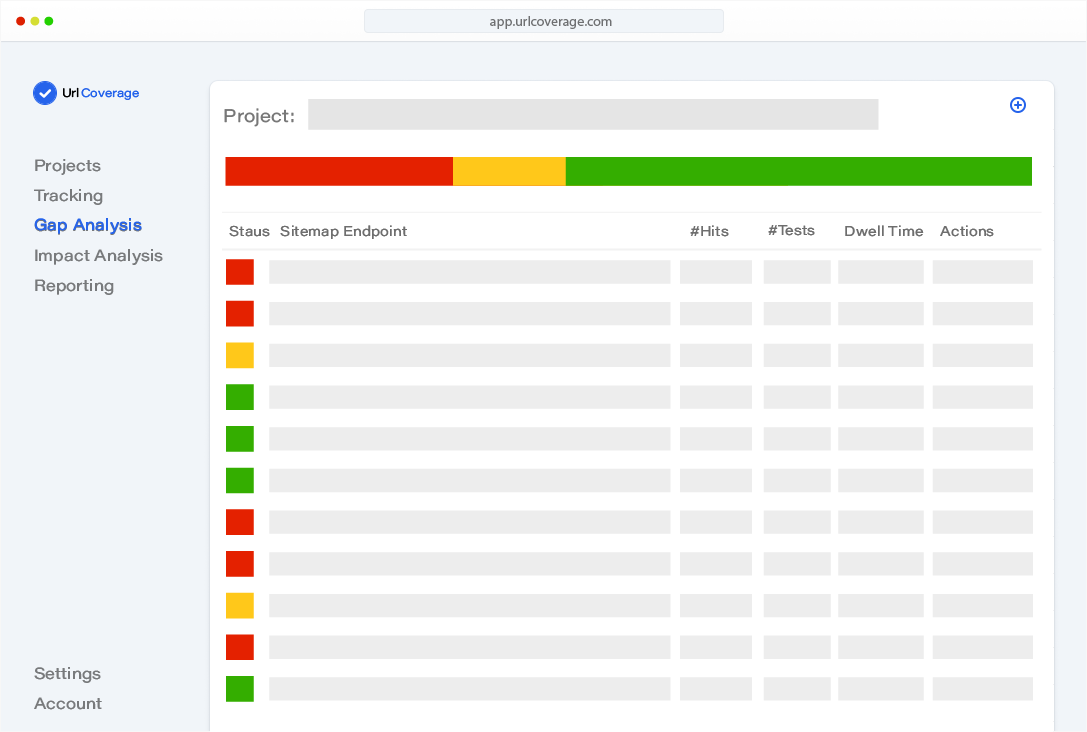The height and width of the screenshot is (732, 1087).
Task: Click the Project name input field
Action: [592, 115]
